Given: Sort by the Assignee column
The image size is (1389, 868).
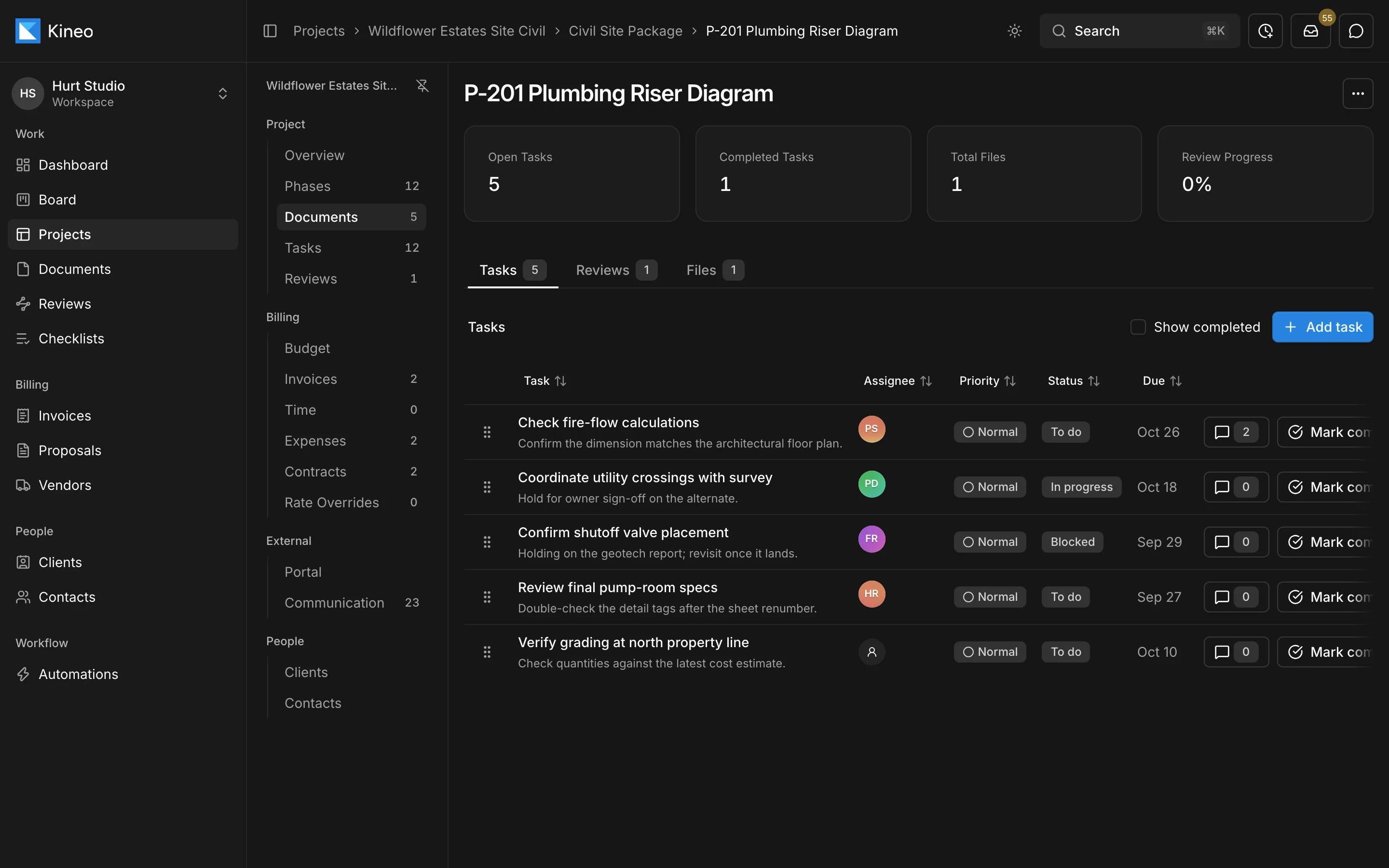Looking at the screenshot, I should [897, 381].
